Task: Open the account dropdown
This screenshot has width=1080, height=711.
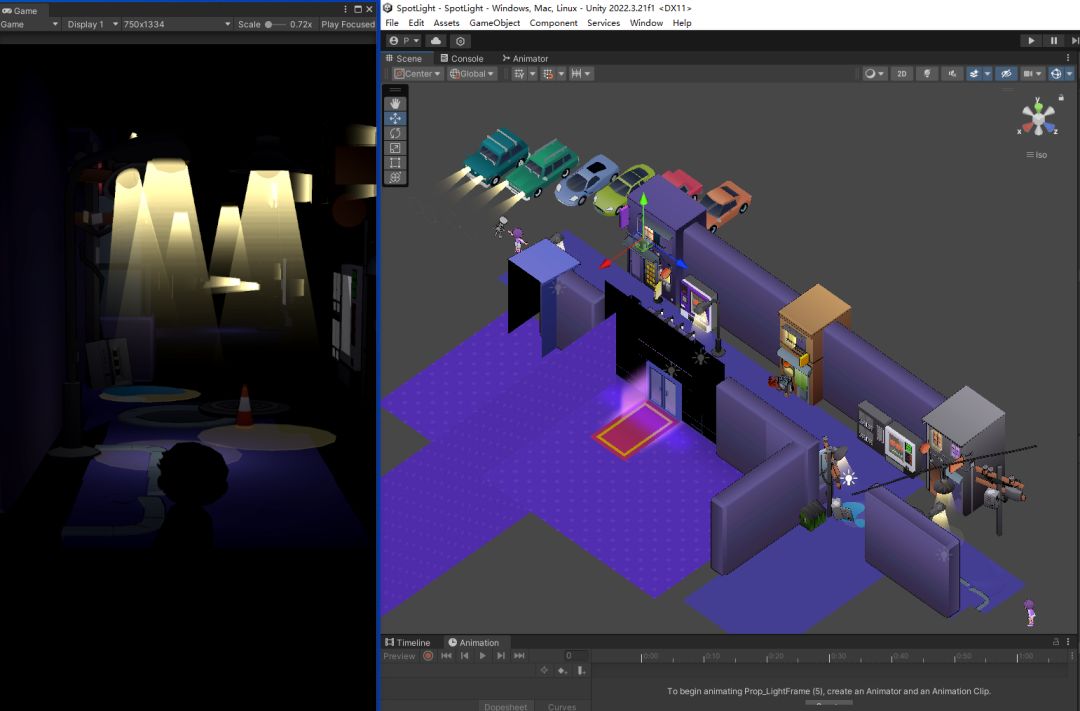Action: pyautogui.click(x=404, y=41)
